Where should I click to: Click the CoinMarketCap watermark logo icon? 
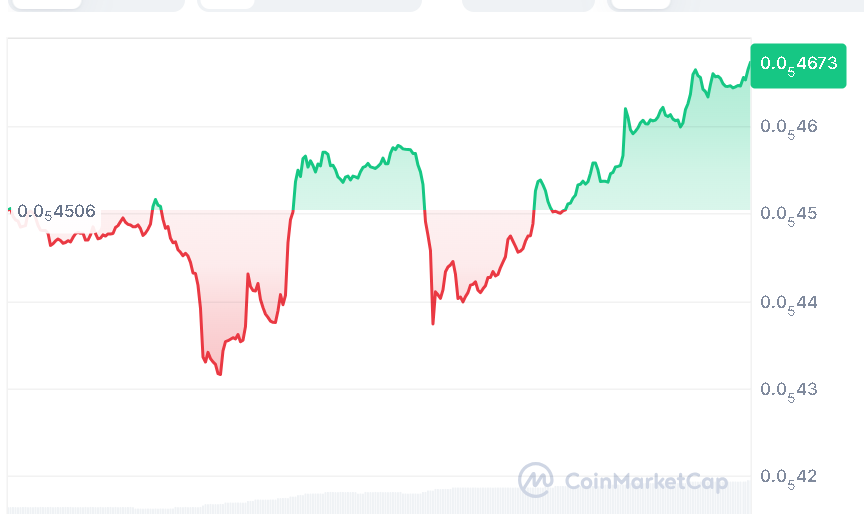click(536, 480)
